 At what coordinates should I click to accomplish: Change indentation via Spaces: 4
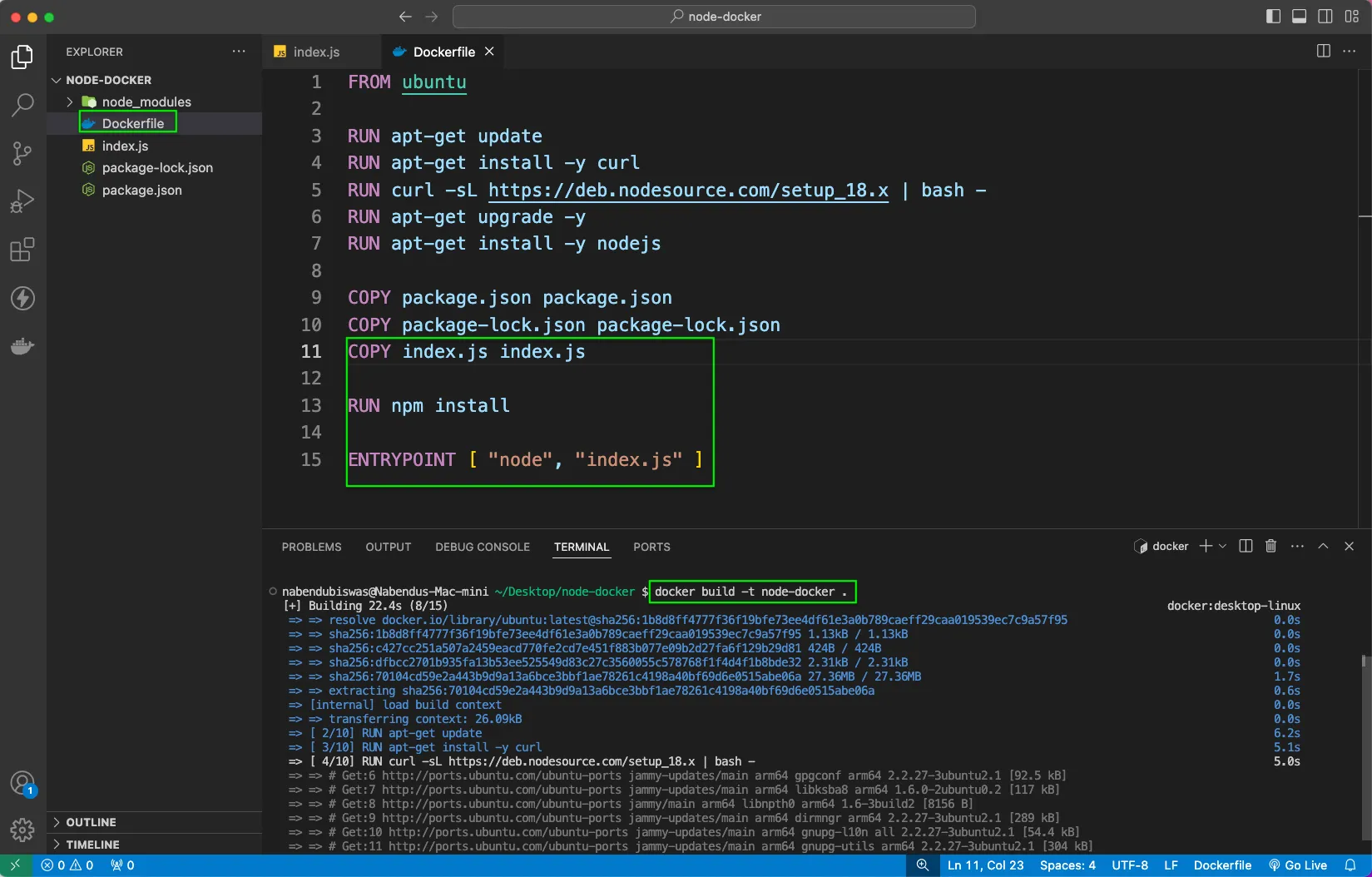pyautogui.click(x=1067, y=865)
